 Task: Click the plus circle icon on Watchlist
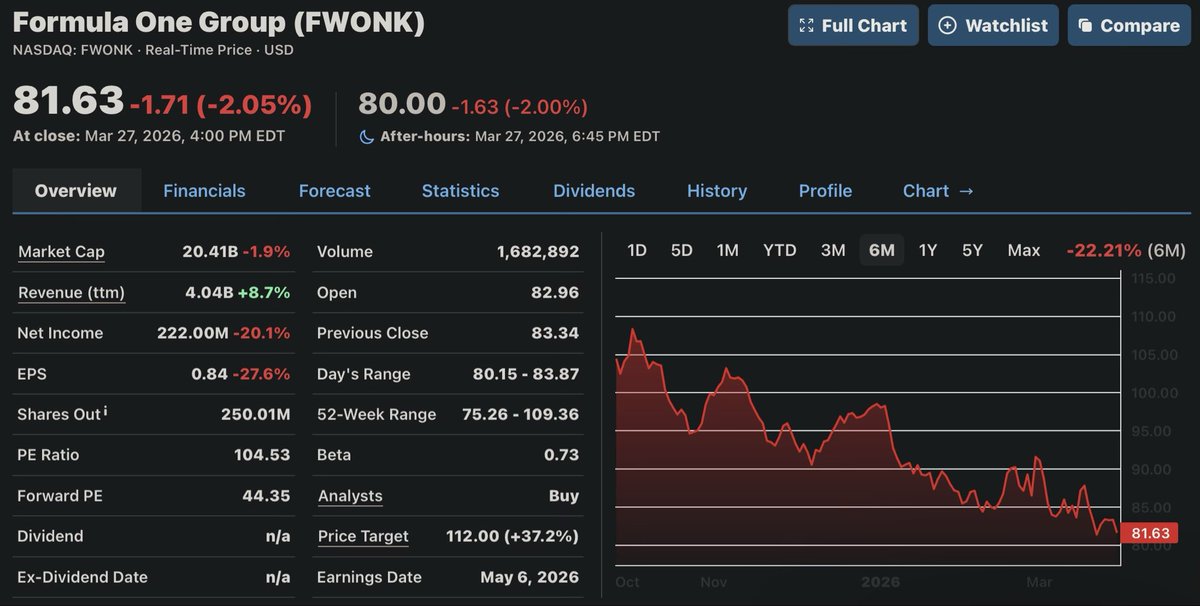pos(947,26)
